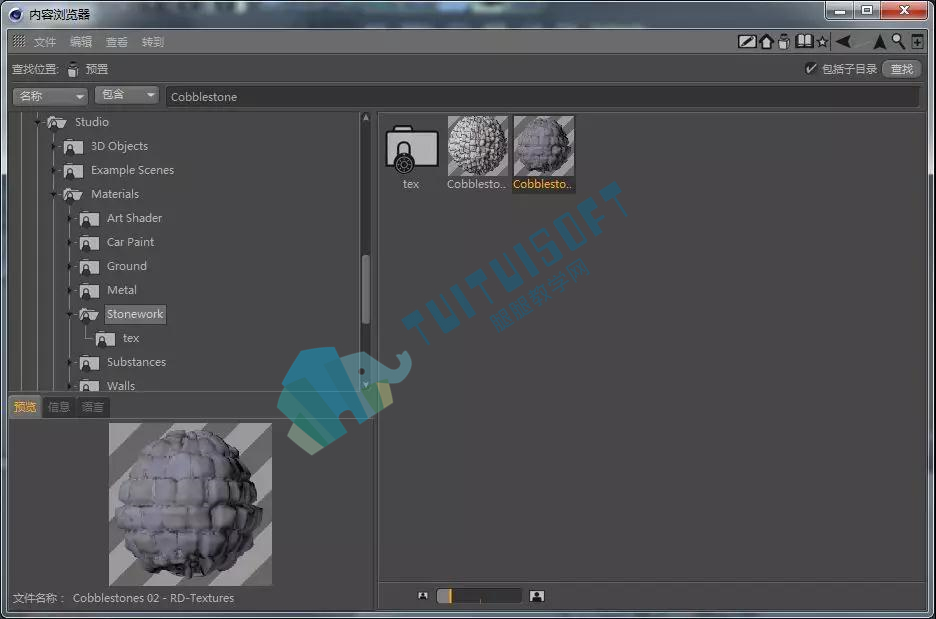Go to home folder via house icon
936x619 pixels.
(x=766, y=42)
